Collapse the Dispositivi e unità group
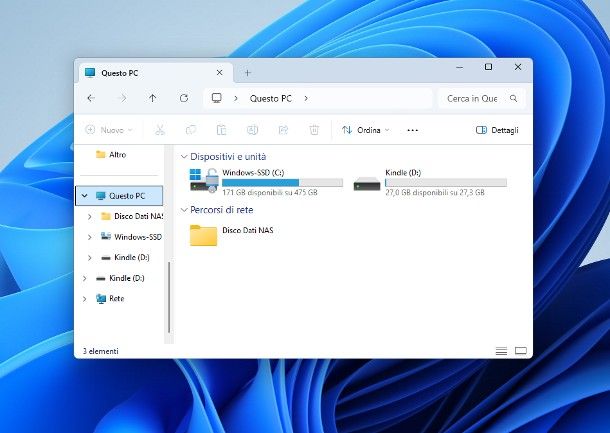The image size is (610, 433). tap(184, 157)
